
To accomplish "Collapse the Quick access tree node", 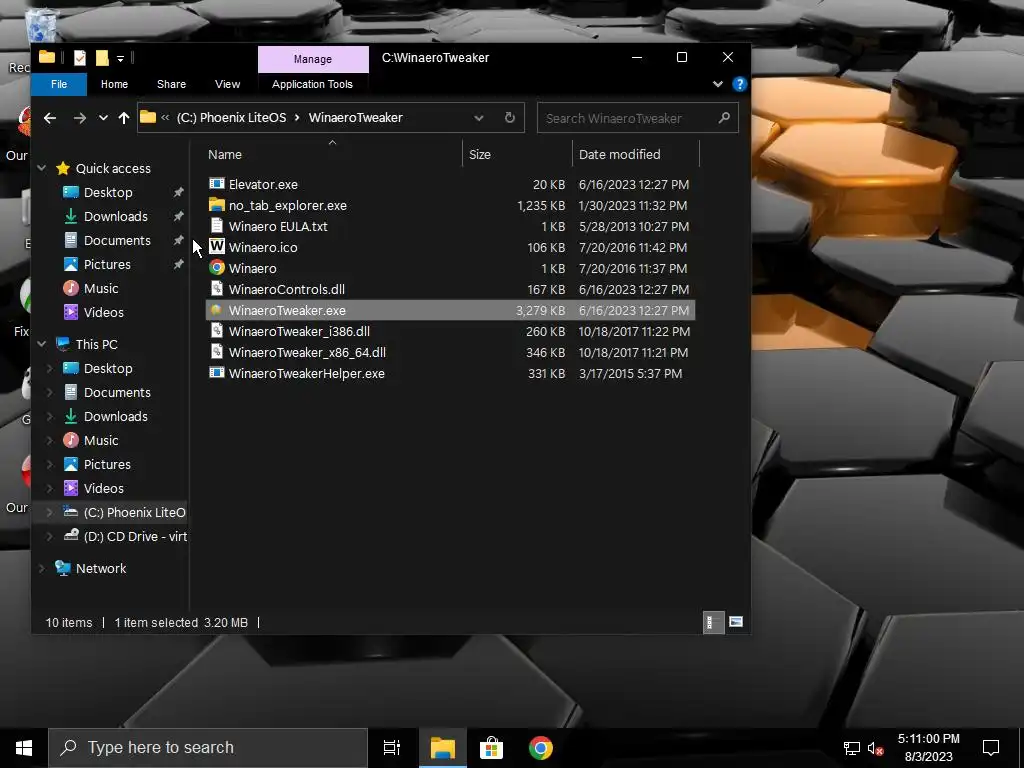I will 42,168.
